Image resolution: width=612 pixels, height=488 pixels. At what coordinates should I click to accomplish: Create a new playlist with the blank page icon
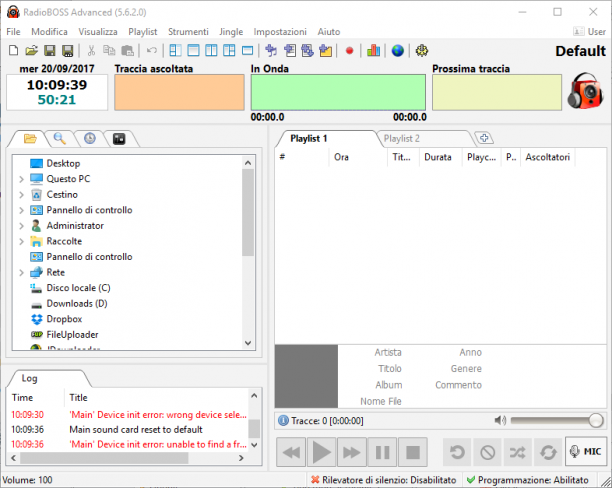pyautogui.click(x=14, y=51)
